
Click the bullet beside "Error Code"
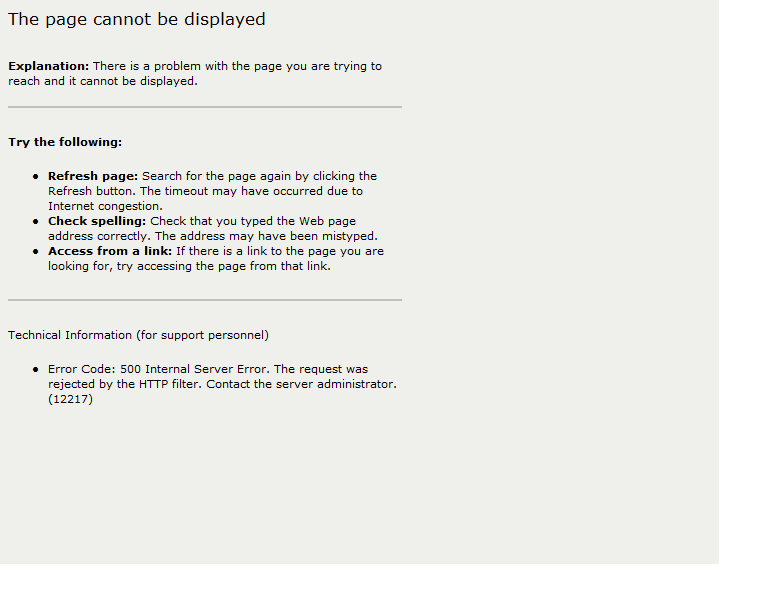(36, 370)
